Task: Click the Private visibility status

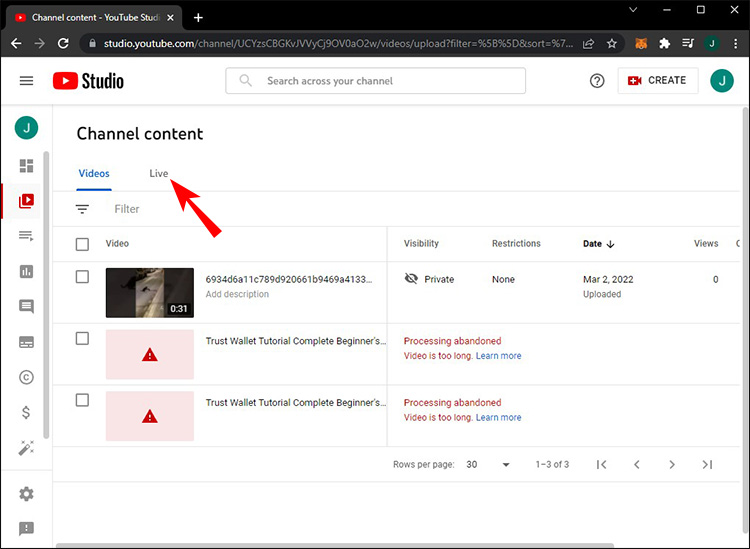Action: (429, 279)
